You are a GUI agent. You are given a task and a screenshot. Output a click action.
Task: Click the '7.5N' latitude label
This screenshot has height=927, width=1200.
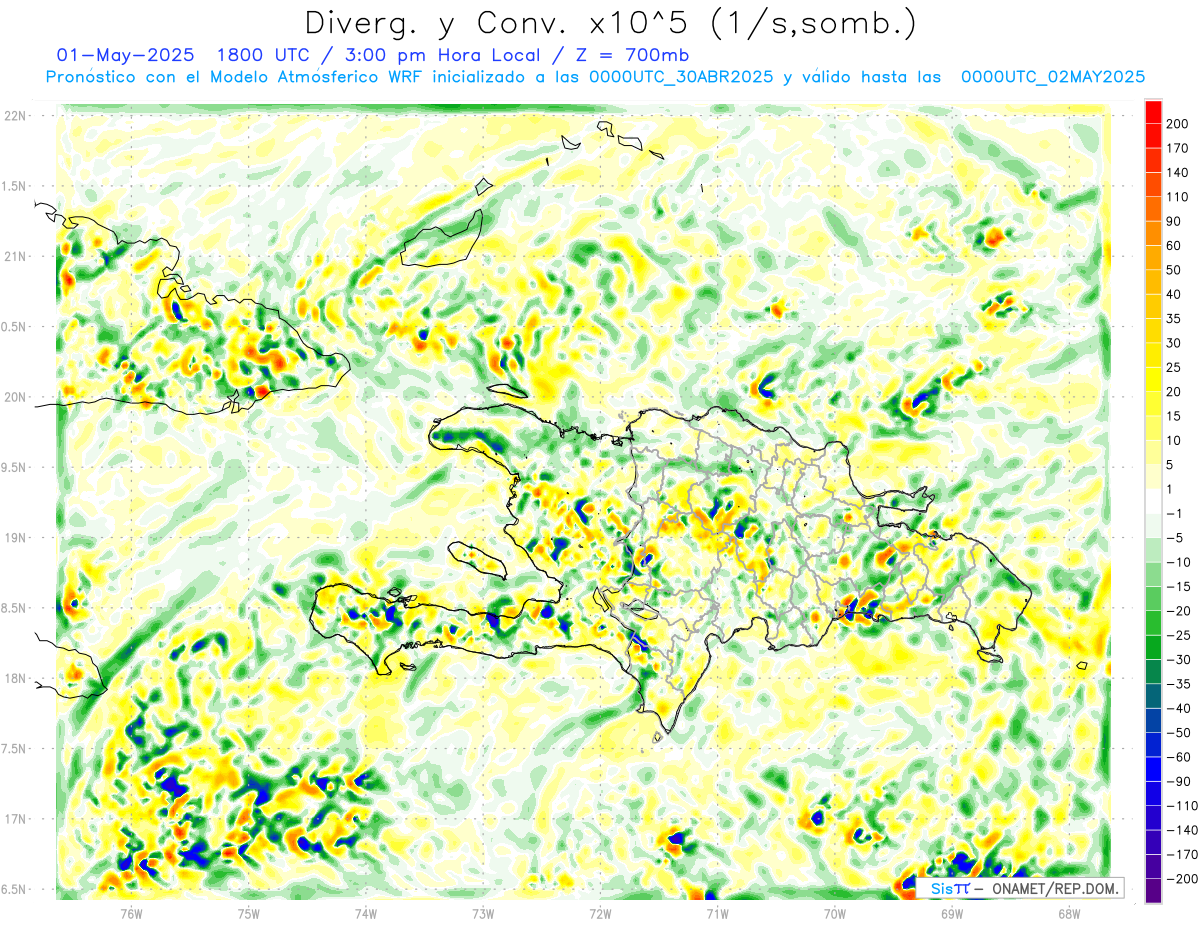tap(14, 749)
